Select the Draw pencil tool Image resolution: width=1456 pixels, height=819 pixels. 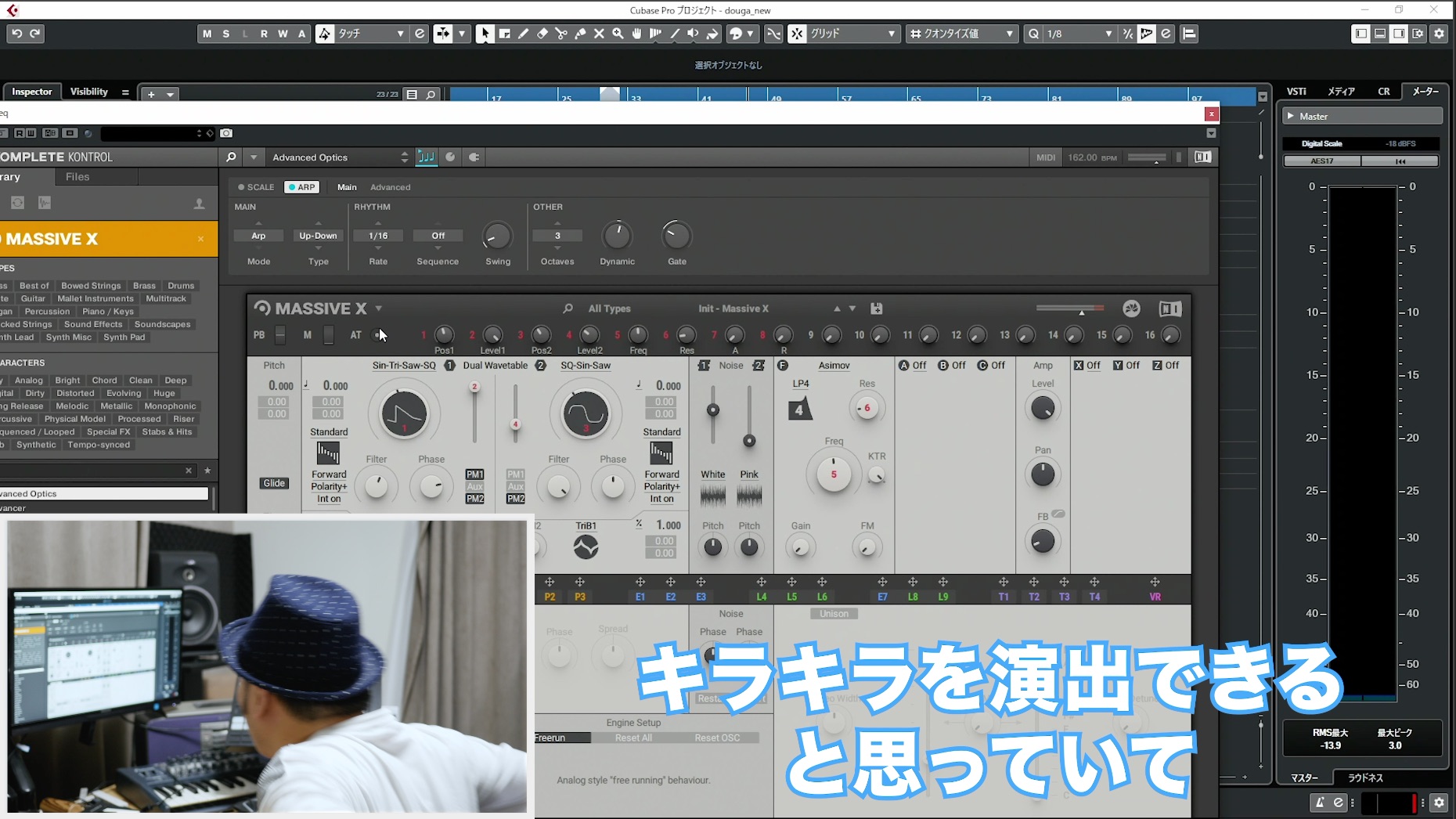pos(523,34)
